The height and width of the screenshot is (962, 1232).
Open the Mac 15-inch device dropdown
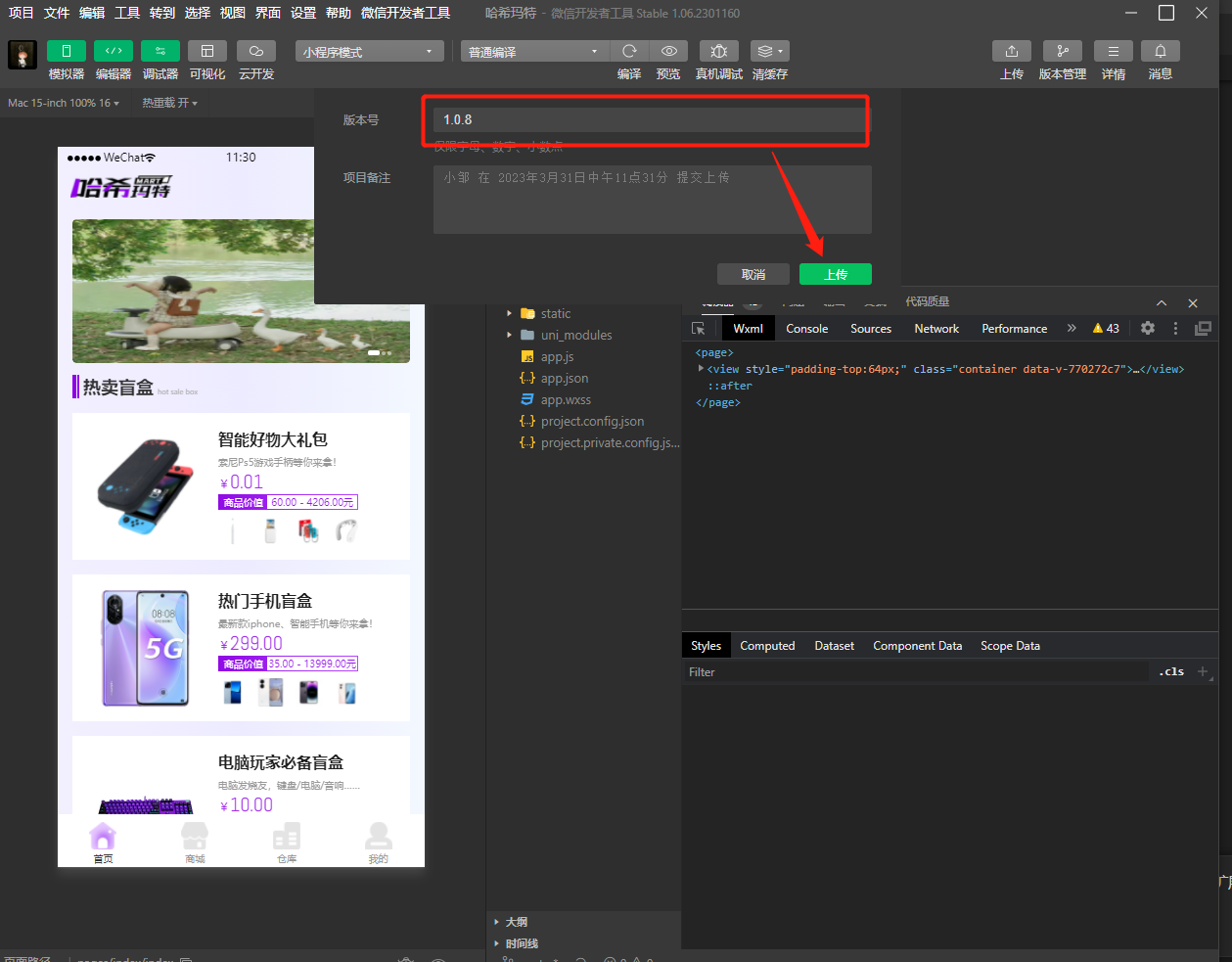(x=64, y=103)
